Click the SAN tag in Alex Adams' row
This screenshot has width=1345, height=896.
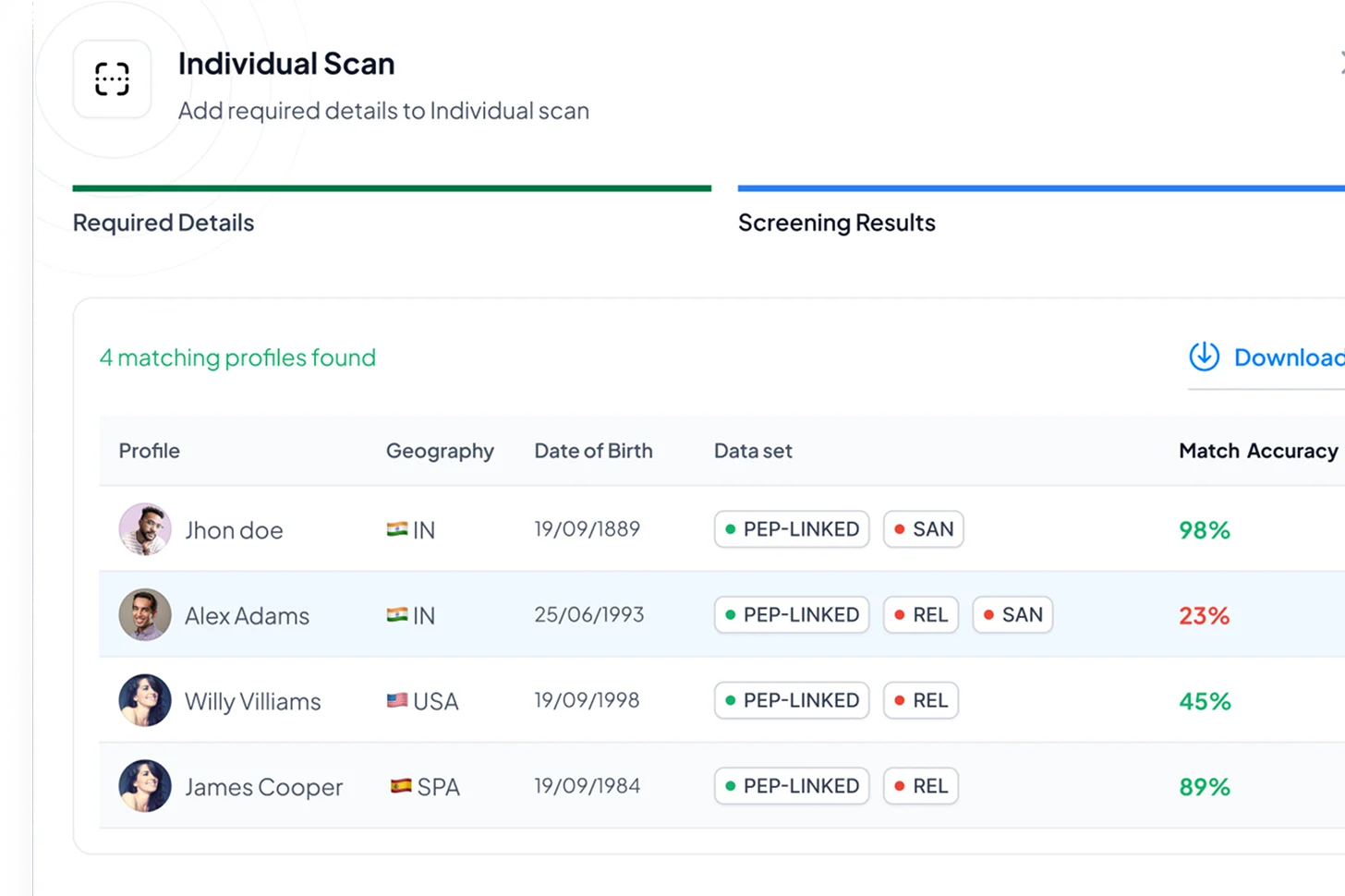click(x=1012, y=615)
